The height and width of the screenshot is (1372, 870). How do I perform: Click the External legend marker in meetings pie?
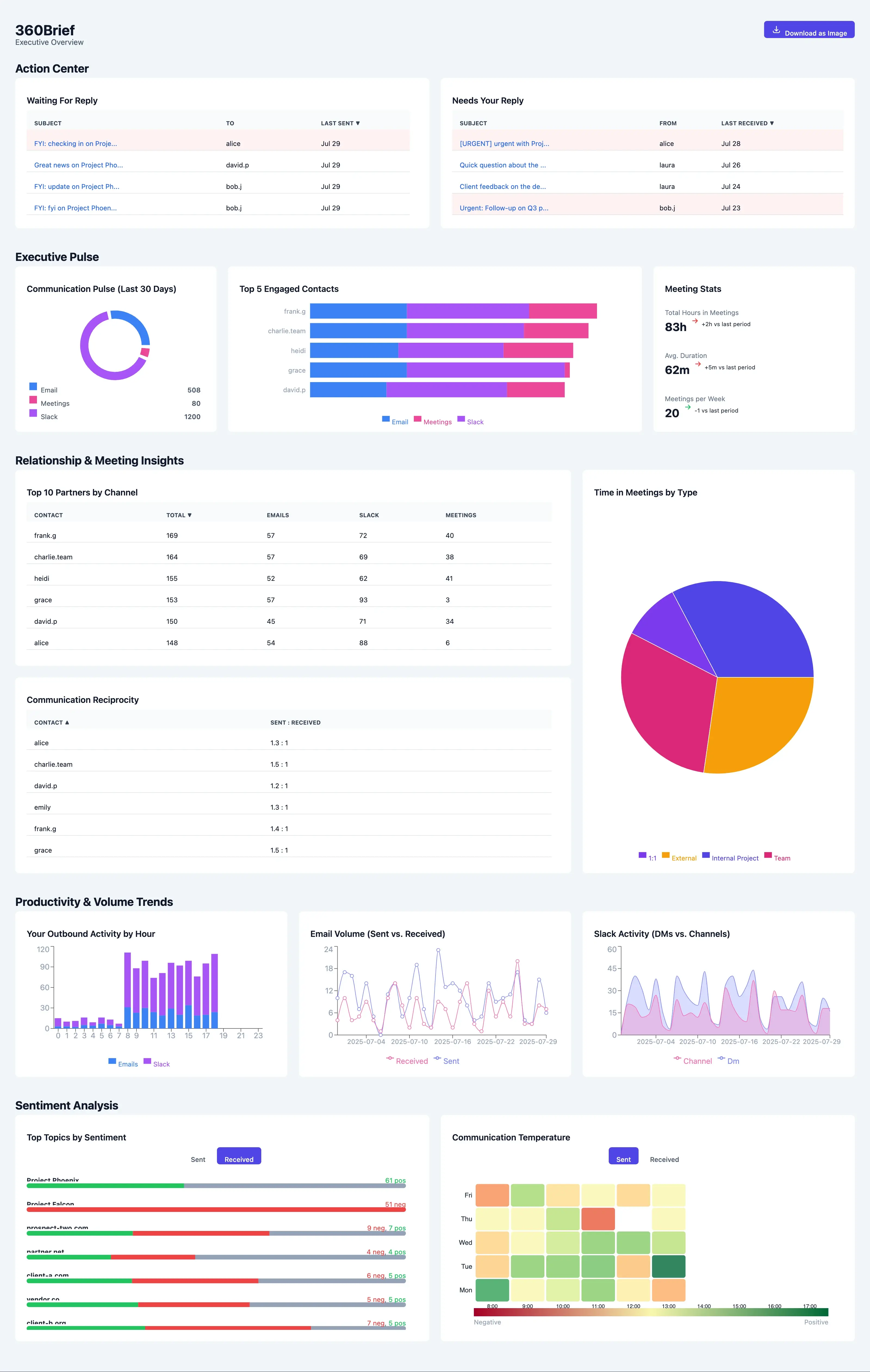point(665,855)
